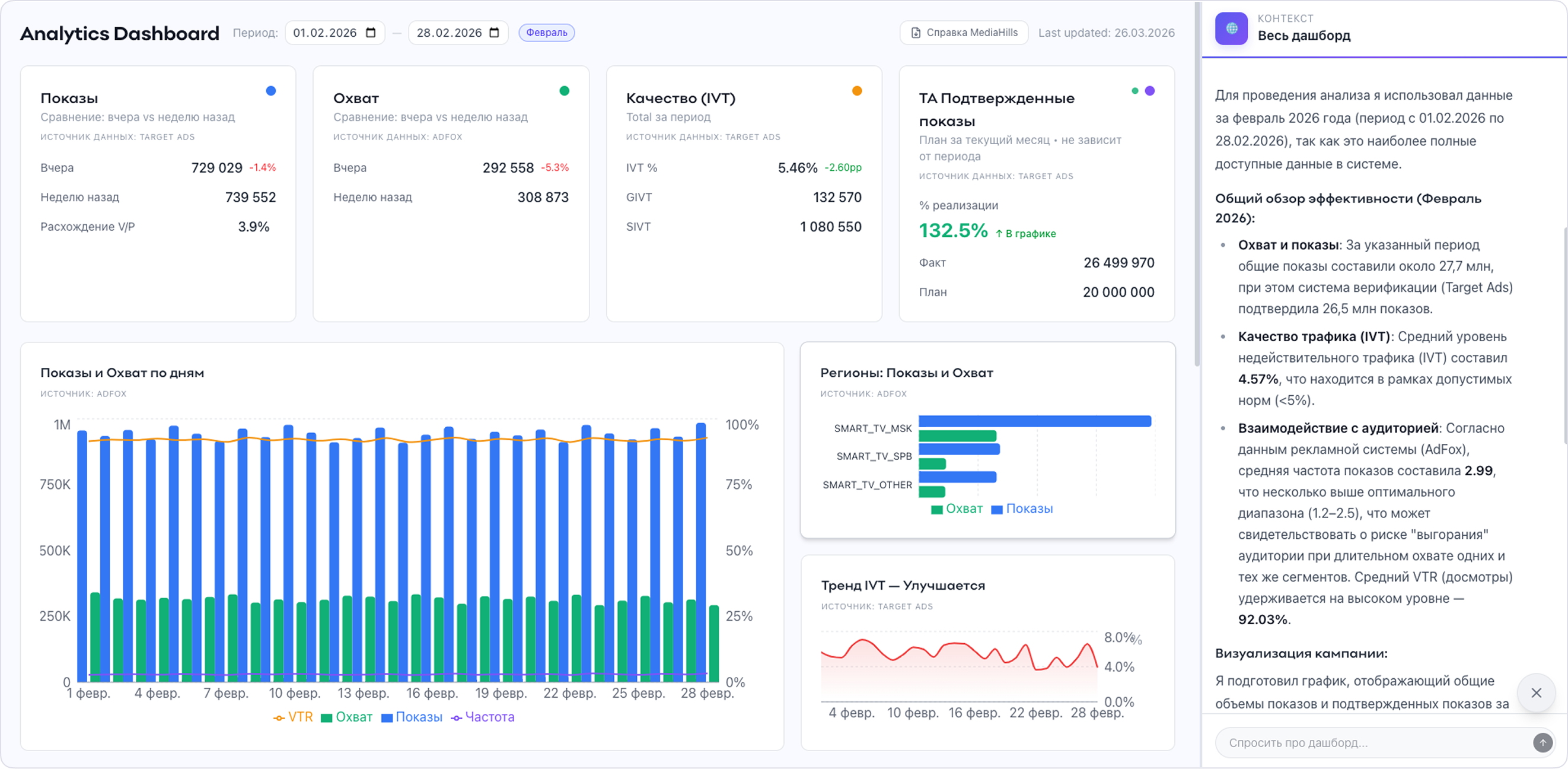The width and height of the screenshot is (1568, 769).
Task: Open the end date 28.02.2026 calendar picker
Action: point(493,33)
